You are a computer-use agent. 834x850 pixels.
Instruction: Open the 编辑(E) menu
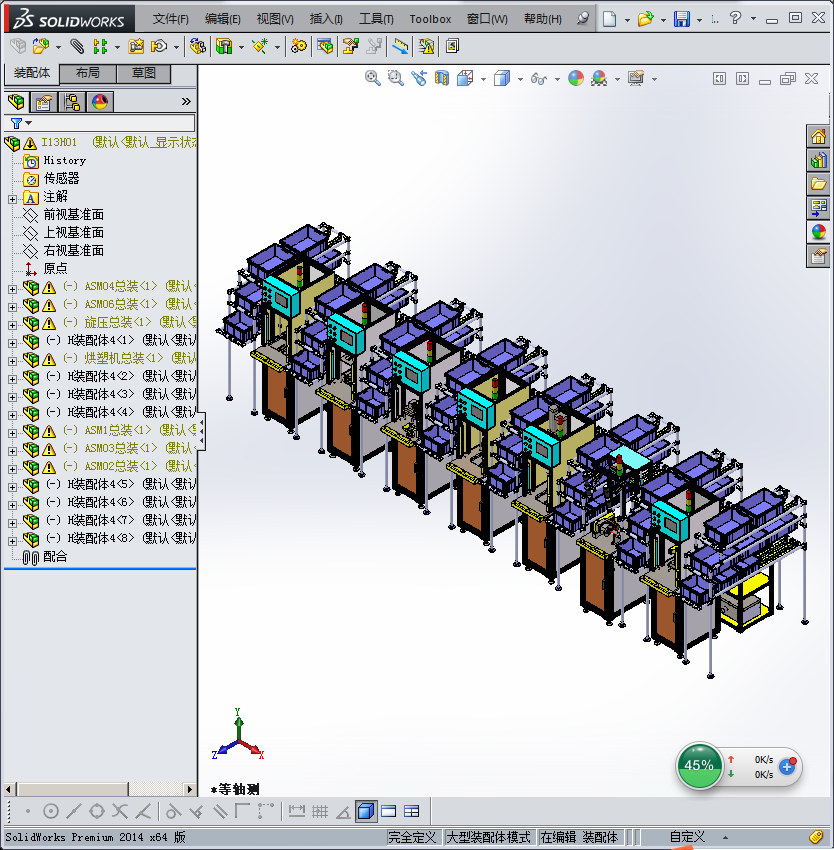[222, 19]
